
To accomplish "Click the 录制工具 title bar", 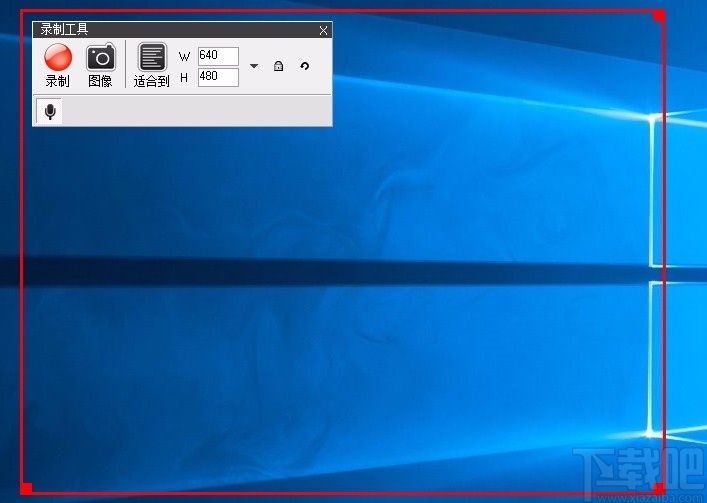I will pos(182,30).
